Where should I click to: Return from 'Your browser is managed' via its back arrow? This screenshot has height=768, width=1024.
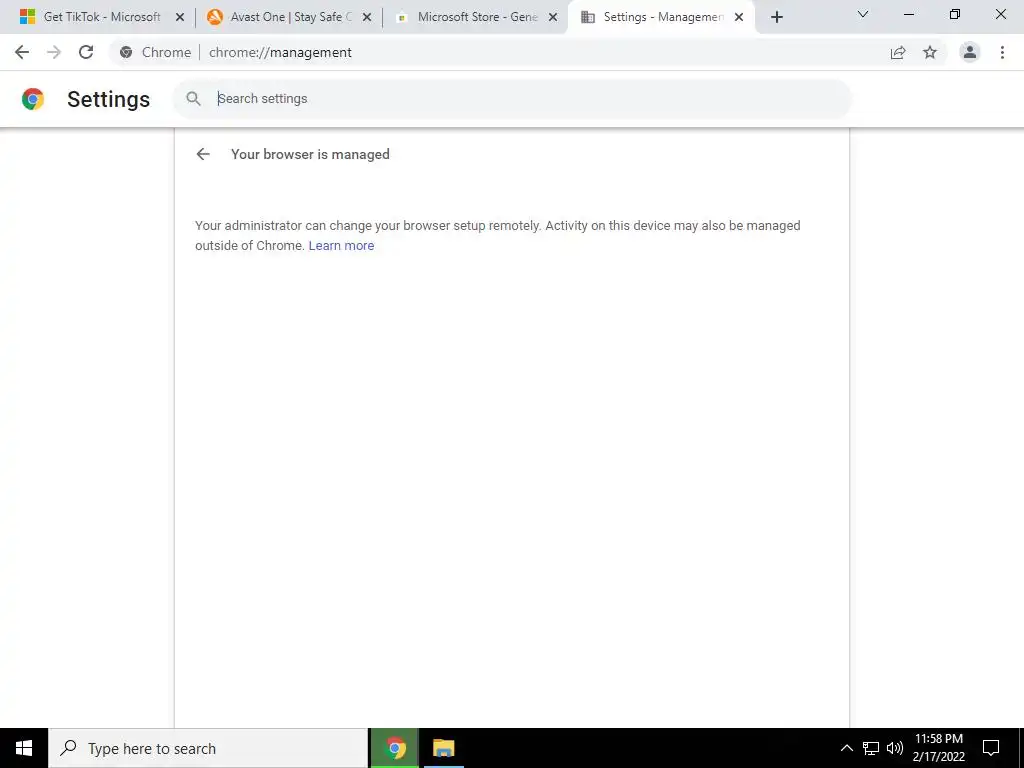[x=203, y=154]
